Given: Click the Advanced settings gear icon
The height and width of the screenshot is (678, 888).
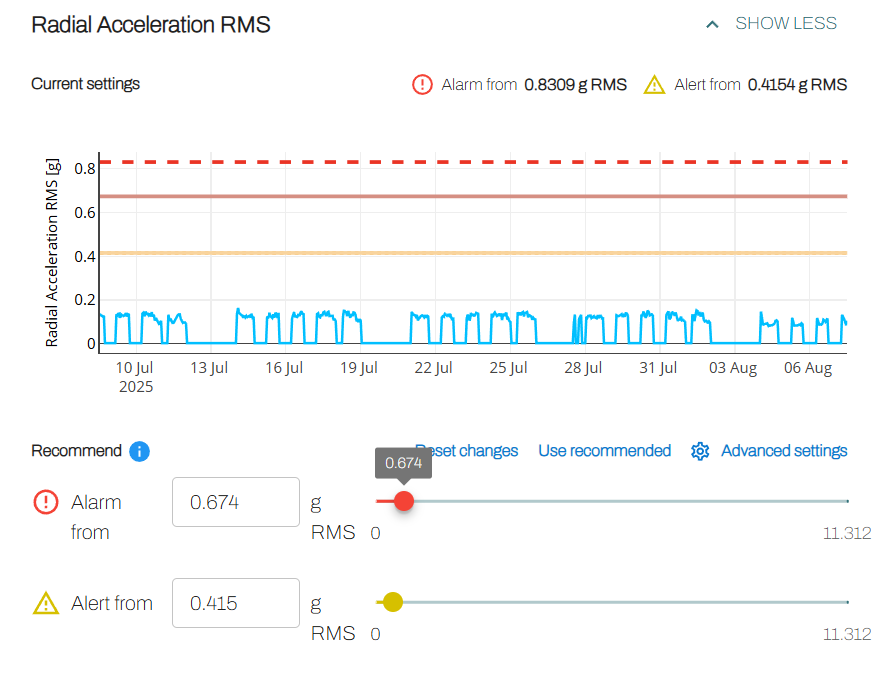Looking at the screenshot, I should (x=700, y=451).
